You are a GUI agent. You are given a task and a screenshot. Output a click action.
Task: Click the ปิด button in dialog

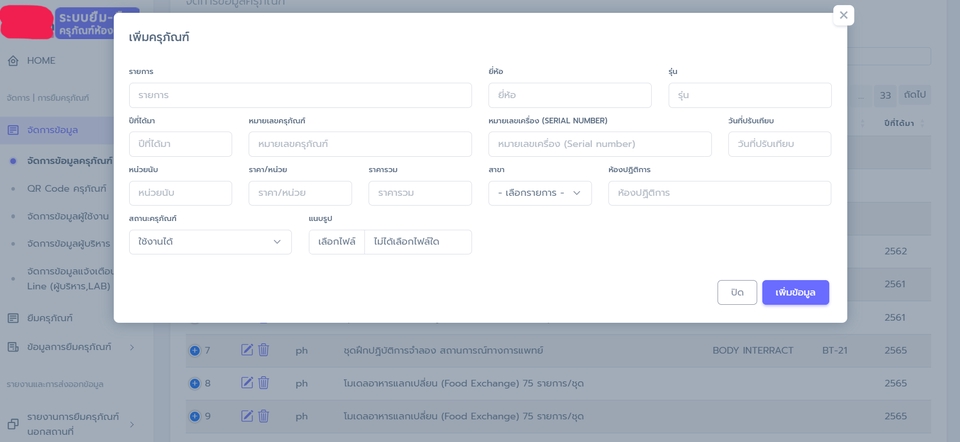pyautogui.click(x=737, y=293)
